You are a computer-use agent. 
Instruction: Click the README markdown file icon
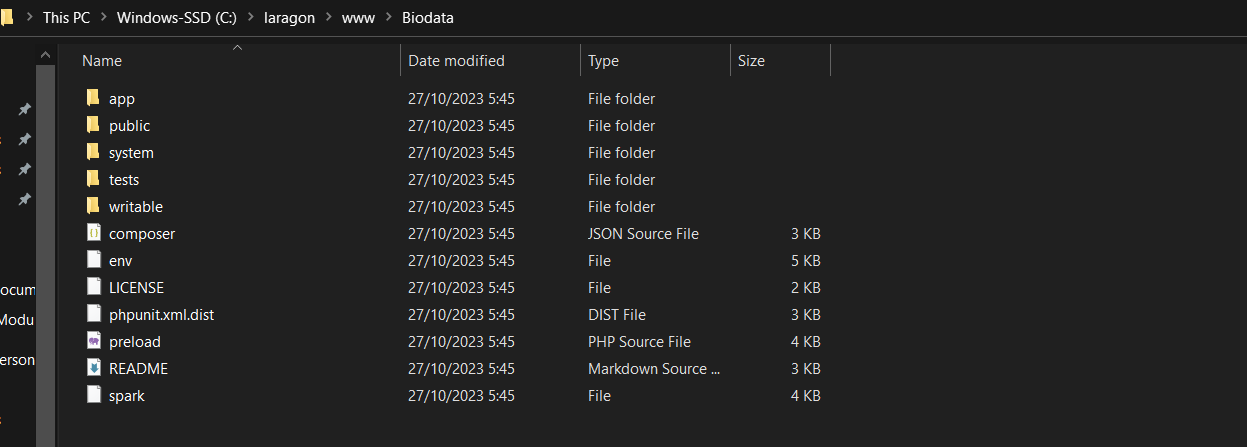pyautogui.click(x=93, y=369)
